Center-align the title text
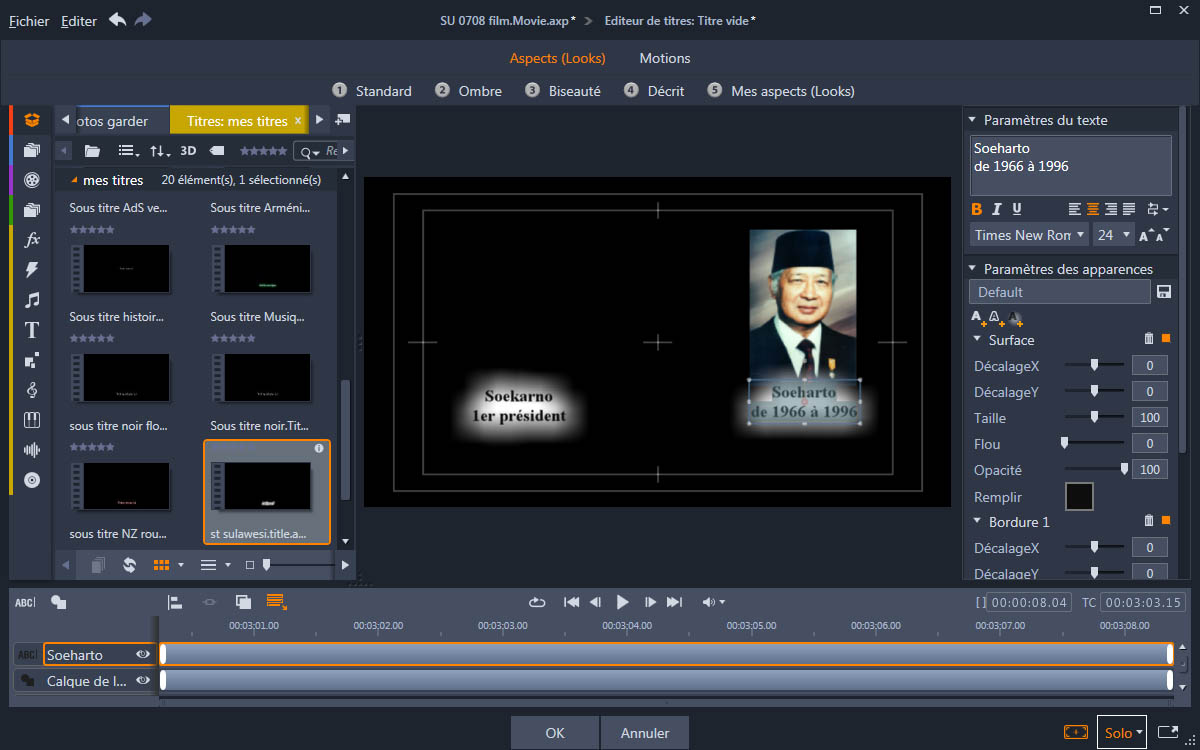Viewport: 1200px width, 750px height. [1093, 209]
